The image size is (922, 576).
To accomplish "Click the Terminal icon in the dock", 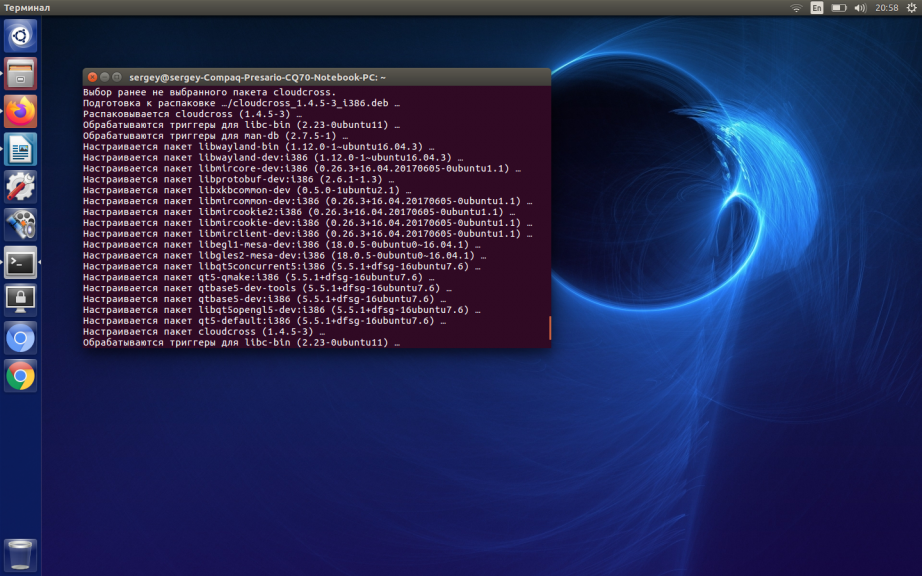I will (20, 262).
